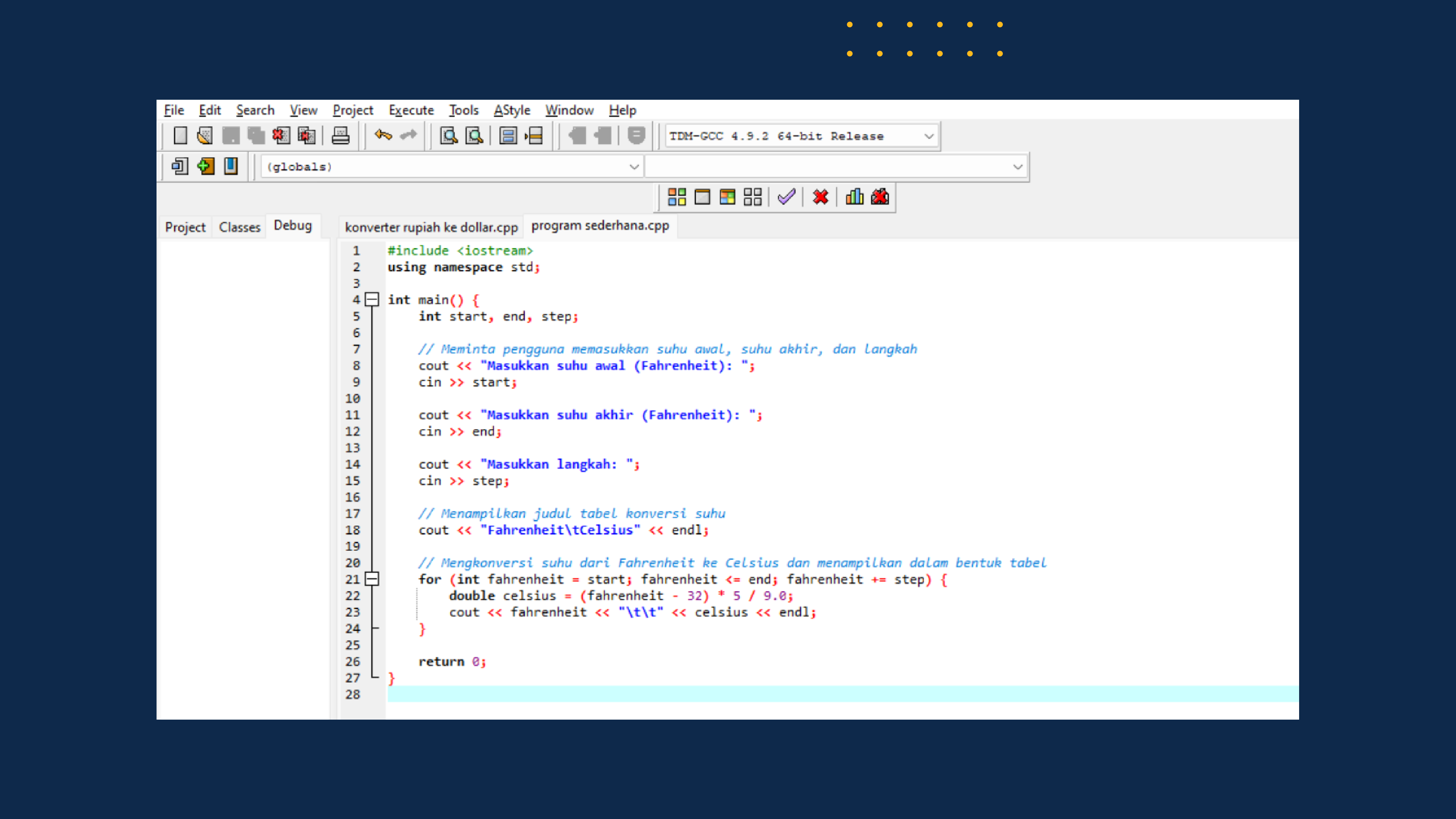
Task: Click the Save All icon
Action: pyautogui.click(x=256, y=136)
